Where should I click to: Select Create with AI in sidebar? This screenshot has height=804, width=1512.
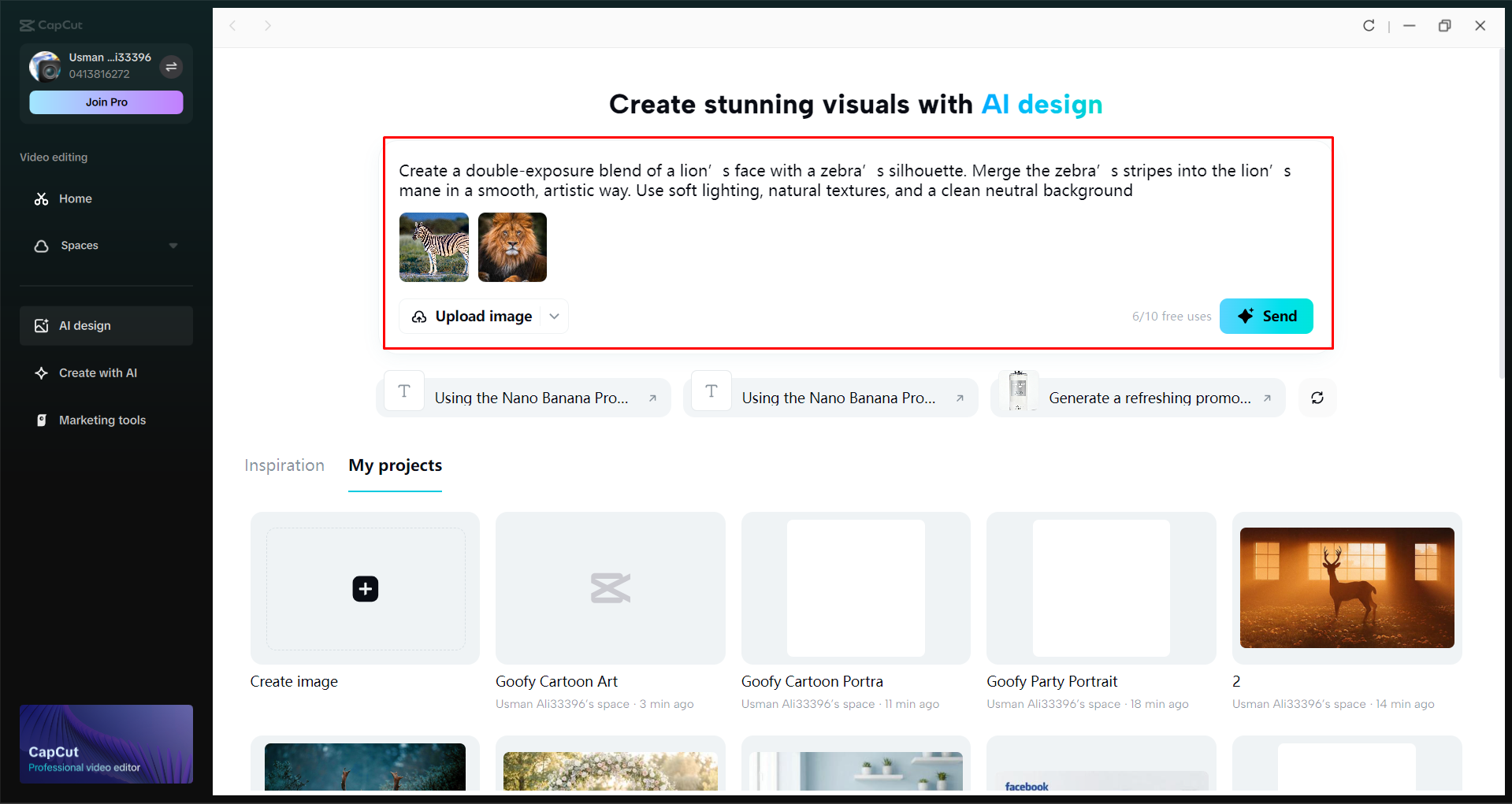[x=97, y=372]
